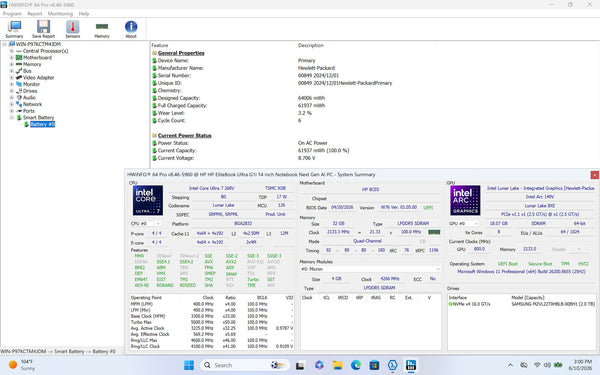Expand the Central Processor(s) node
The height and width of the screenshot is (375, 600).
11,51
